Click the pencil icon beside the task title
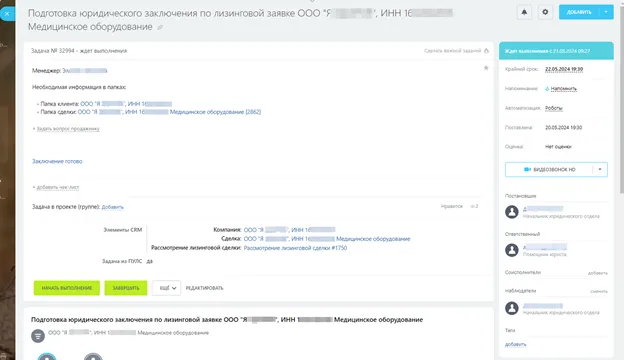 click(160, 27)
